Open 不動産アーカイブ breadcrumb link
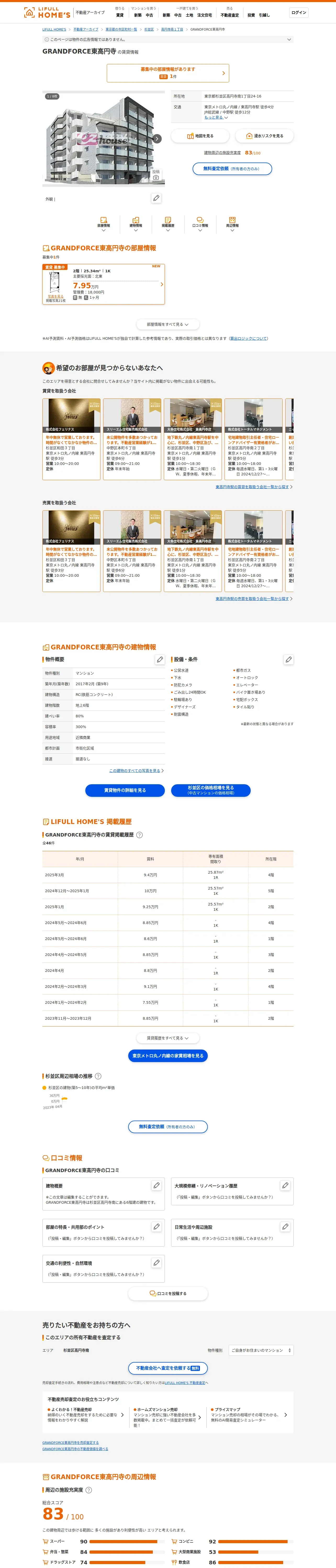 pos(86,29)
